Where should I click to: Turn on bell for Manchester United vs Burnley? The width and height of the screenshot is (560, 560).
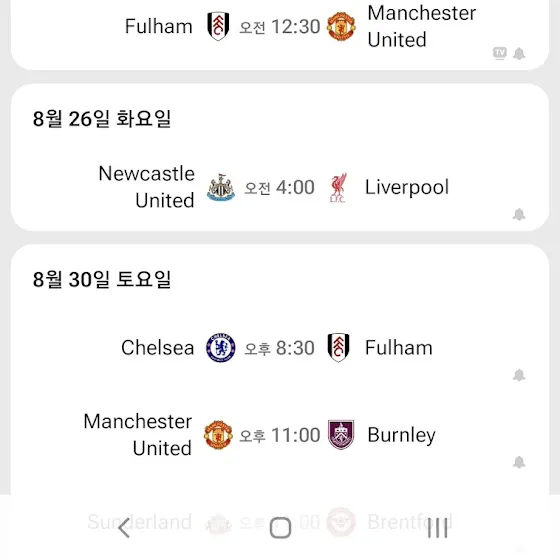point(519,462)
